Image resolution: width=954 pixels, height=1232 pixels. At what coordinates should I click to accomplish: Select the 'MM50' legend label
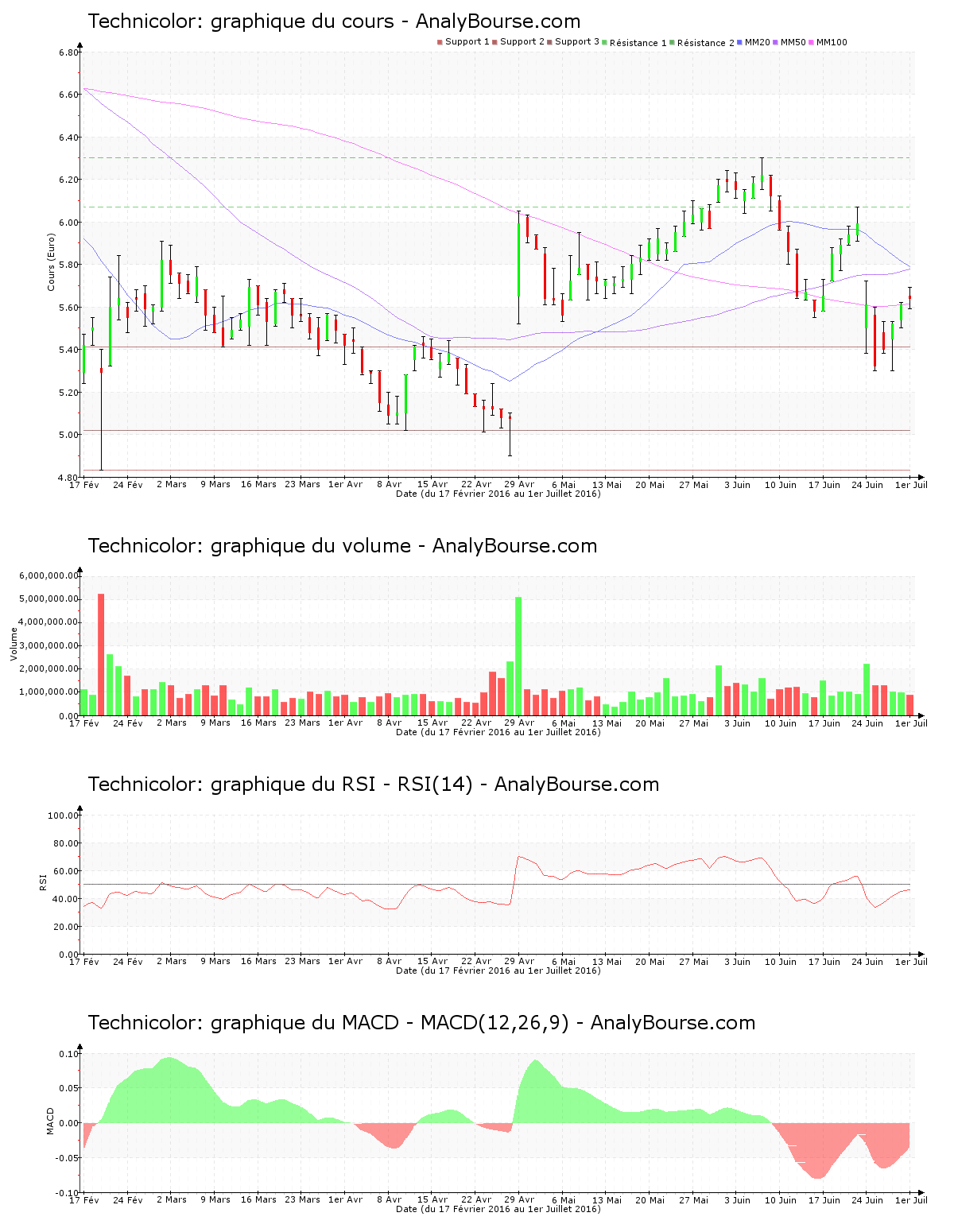tap(793, 42)
